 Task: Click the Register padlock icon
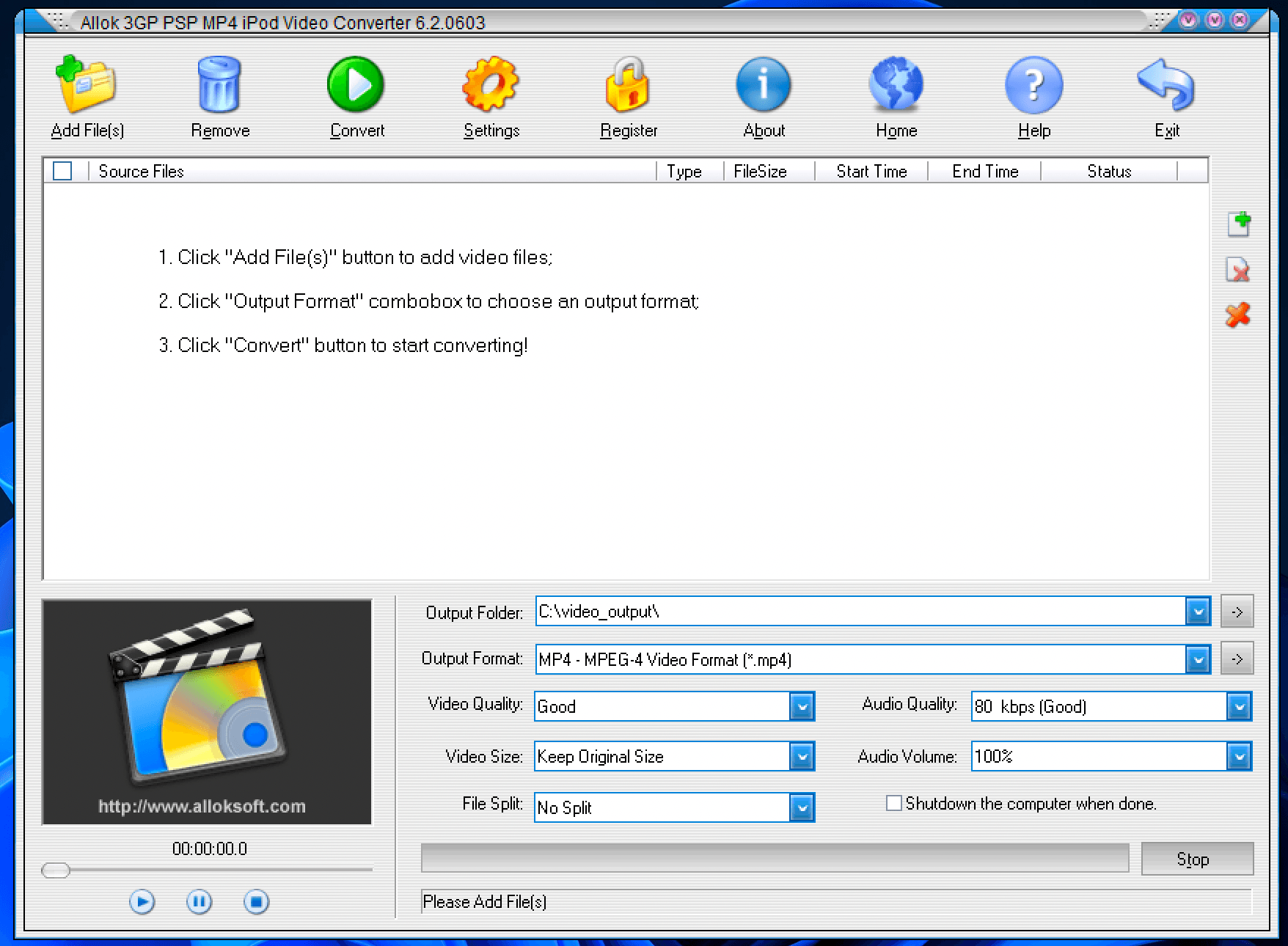click(628, 84)
